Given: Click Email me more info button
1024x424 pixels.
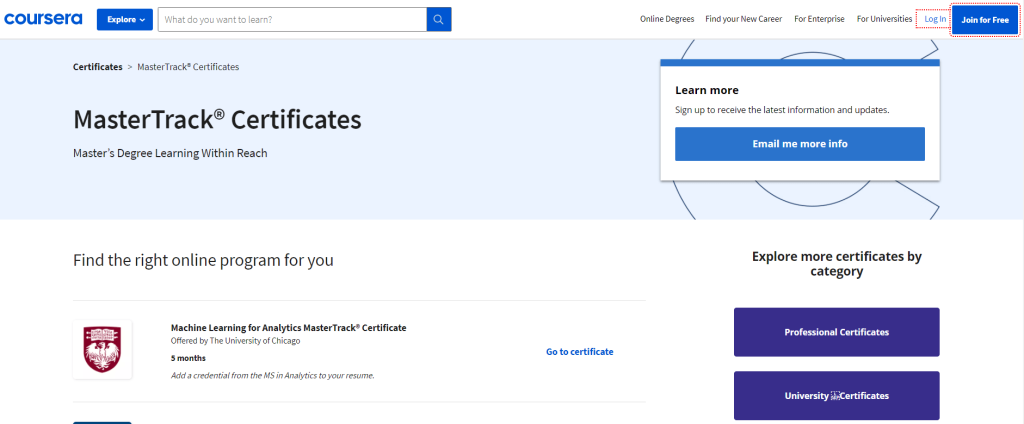Looking at the screenshot, I should coord(799,144).
